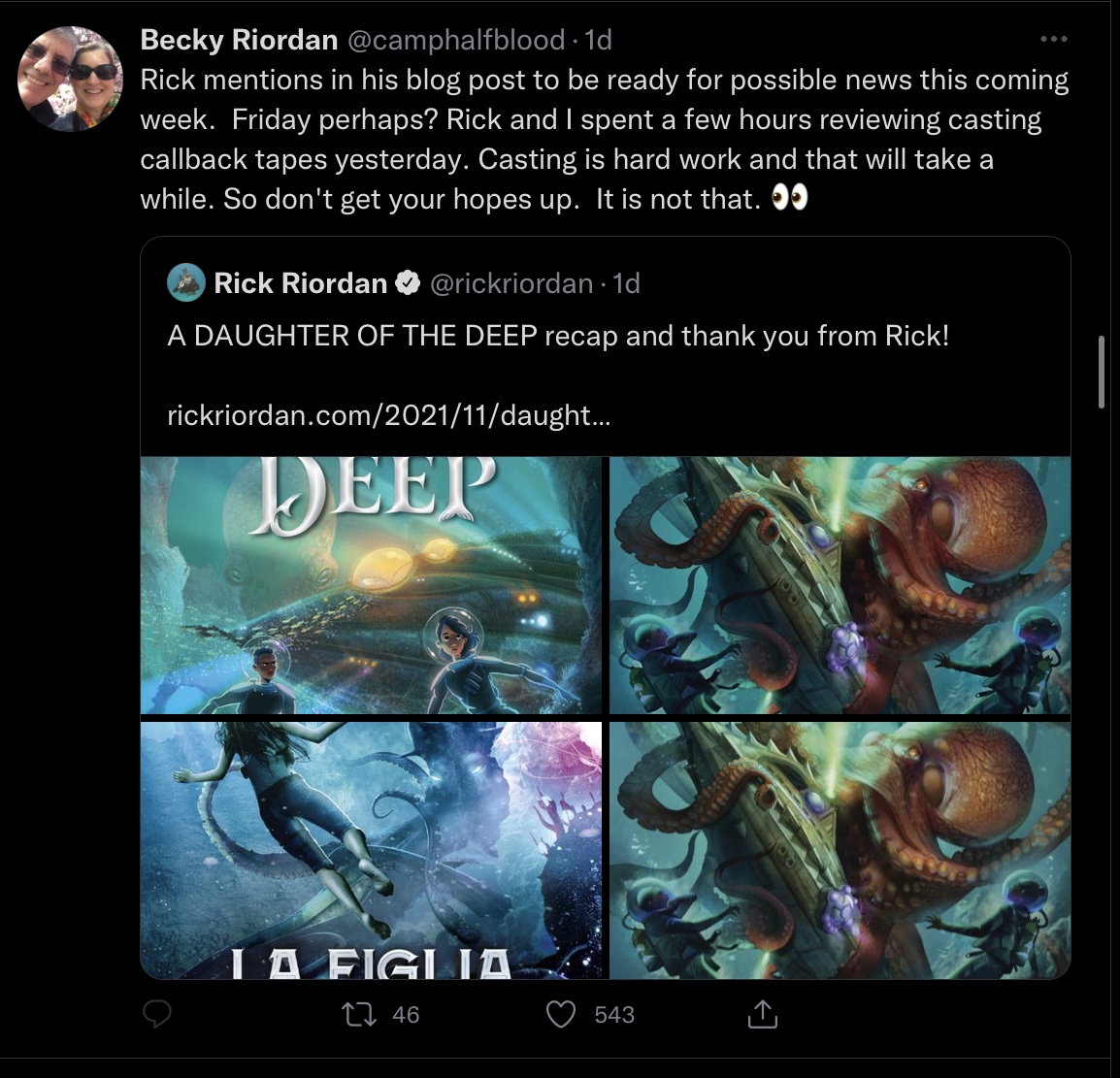Viewport: 1120px width, 1078px height.
Task: Open Rick Riordan's small avatar
Action: (185, 282)
